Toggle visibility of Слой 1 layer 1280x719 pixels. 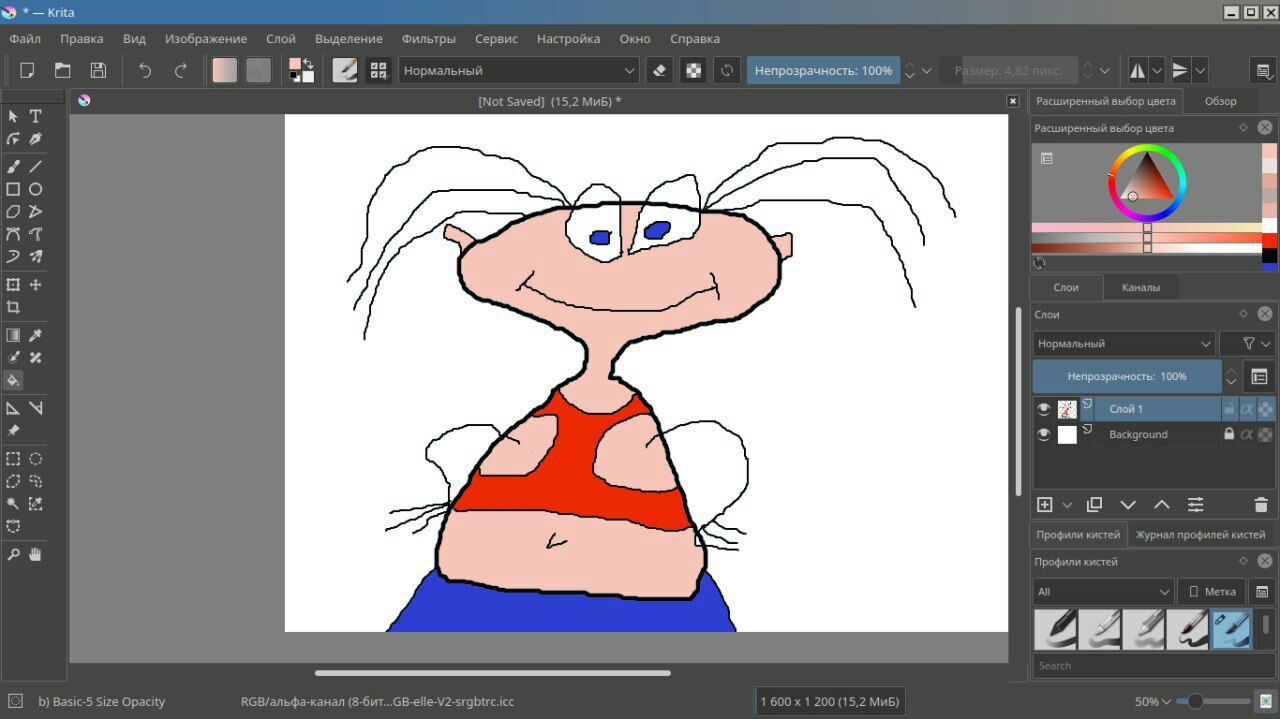pos(1044,409)
